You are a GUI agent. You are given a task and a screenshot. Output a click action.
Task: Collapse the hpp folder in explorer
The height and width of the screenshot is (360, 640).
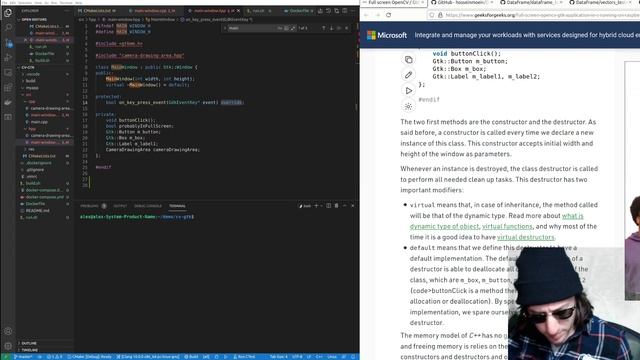click(32, 129)
